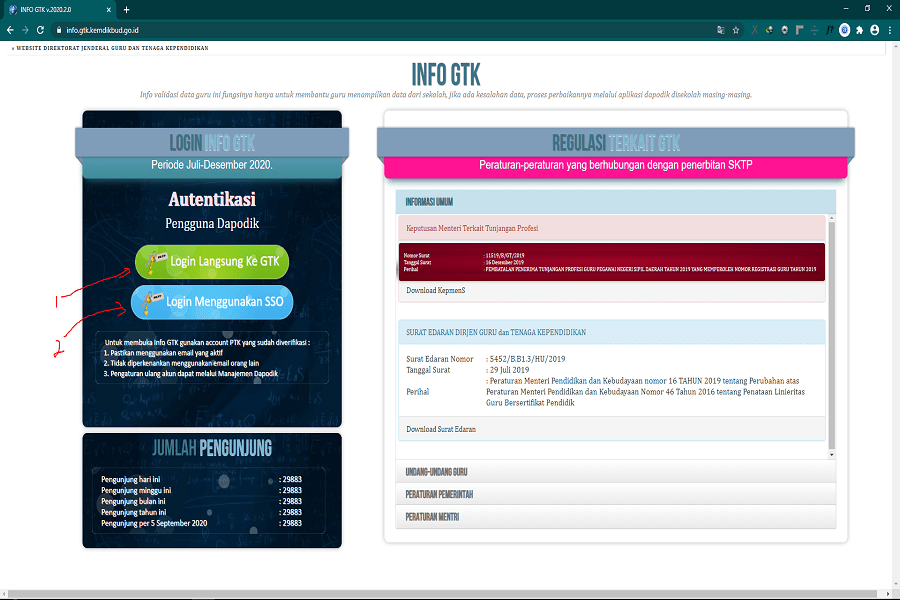This screenshot has width=900, height=600.
Task: Expand the UNDANG-UNDANG GURU section
Action: pos(615,472)
